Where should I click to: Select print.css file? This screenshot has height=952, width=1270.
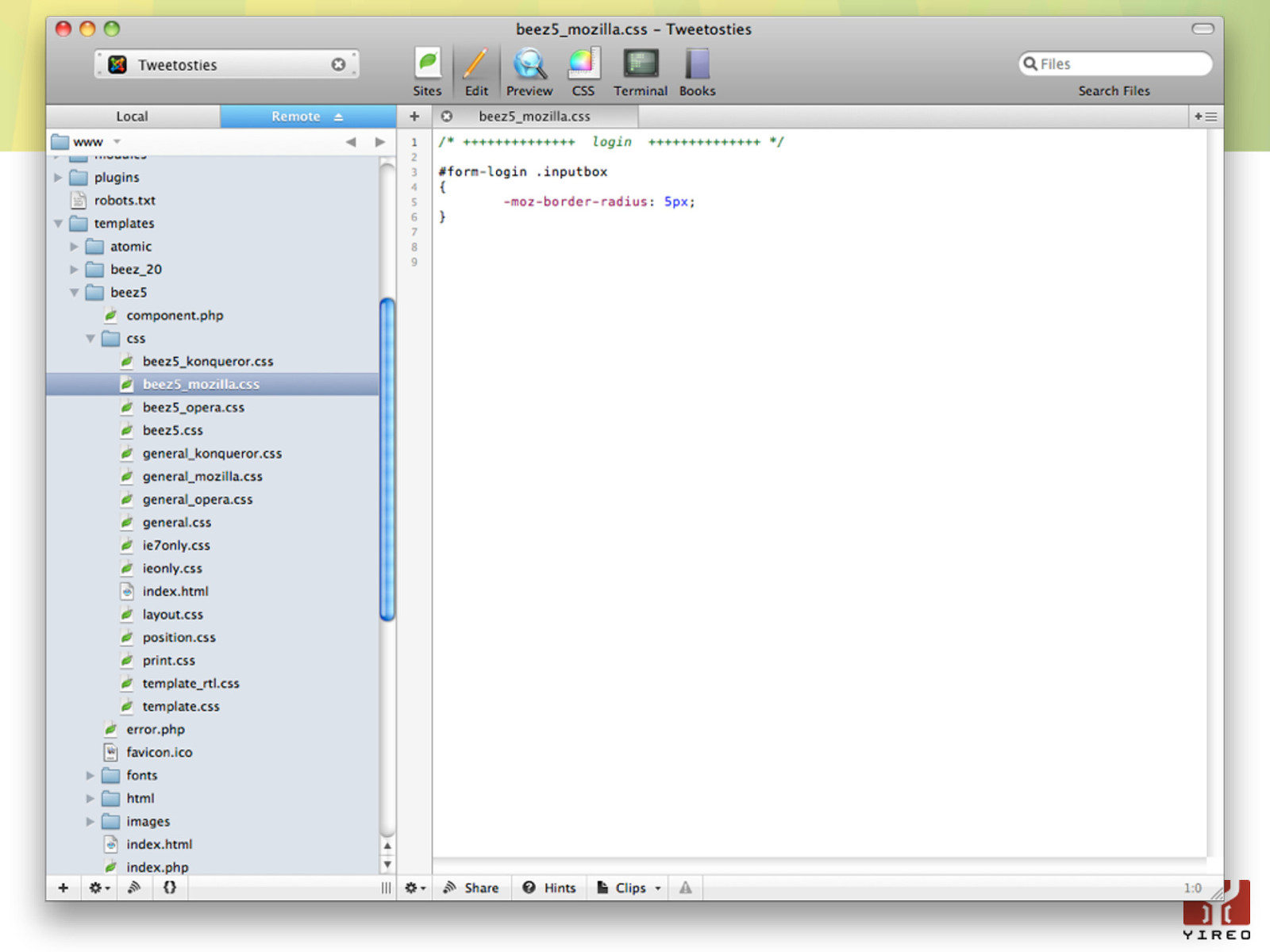(213, 661)
